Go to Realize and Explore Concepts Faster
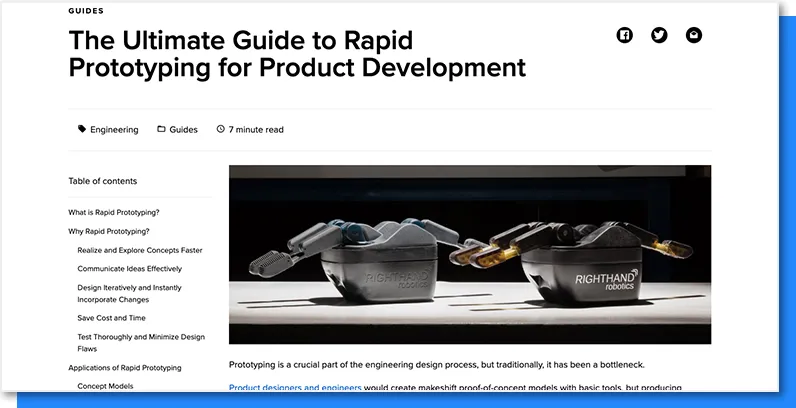This screenshot has width=796, height=408. click(x=140, y=250)
